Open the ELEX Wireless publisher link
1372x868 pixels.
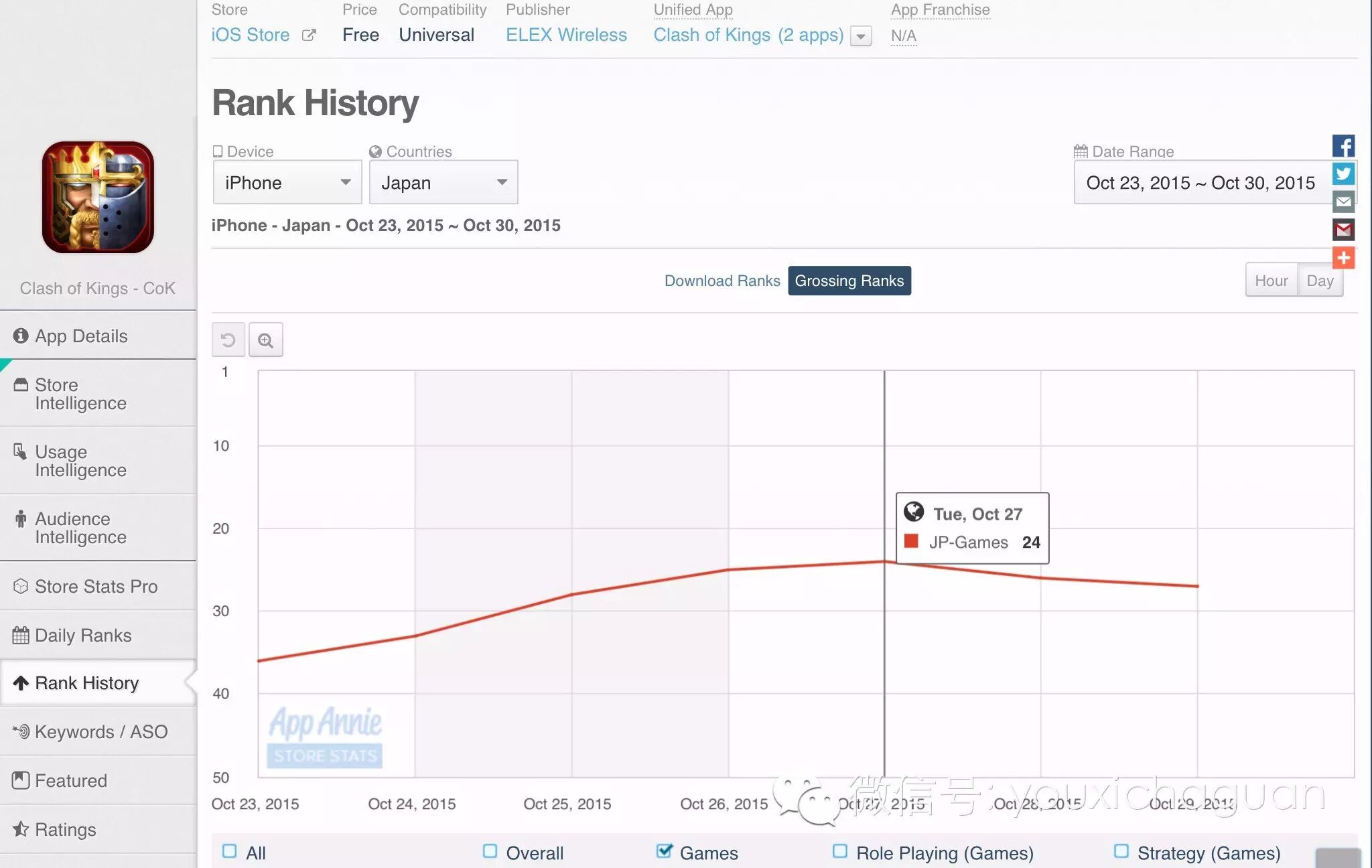coord(566,35)
